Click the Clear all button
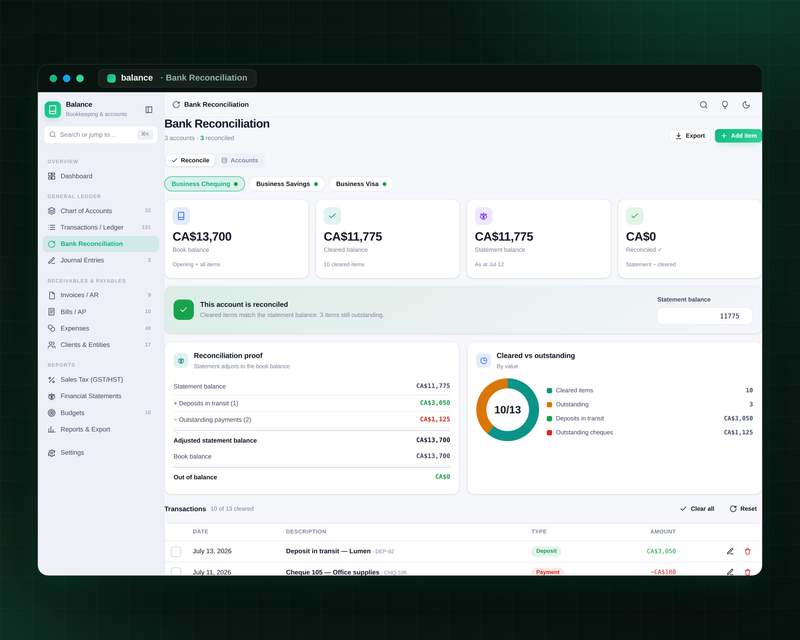 [697, 509]
